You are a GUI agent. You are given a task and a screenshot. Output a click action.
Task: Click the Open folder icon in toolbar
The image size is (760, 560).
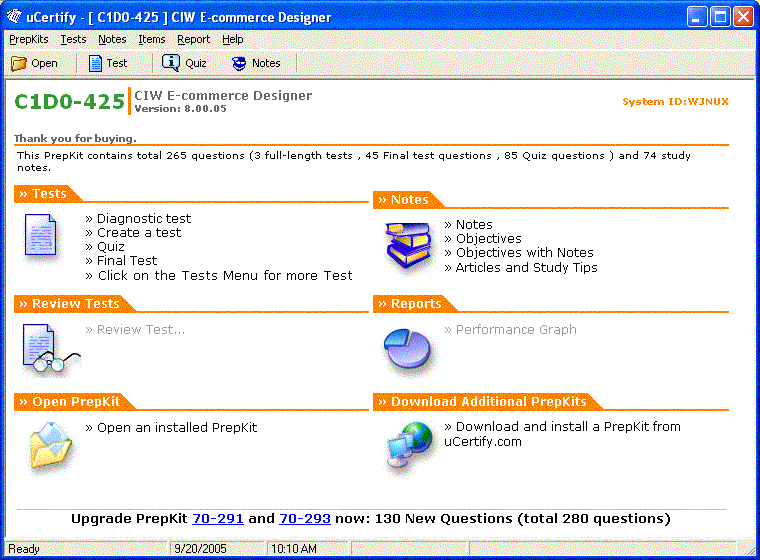(19, 64)
